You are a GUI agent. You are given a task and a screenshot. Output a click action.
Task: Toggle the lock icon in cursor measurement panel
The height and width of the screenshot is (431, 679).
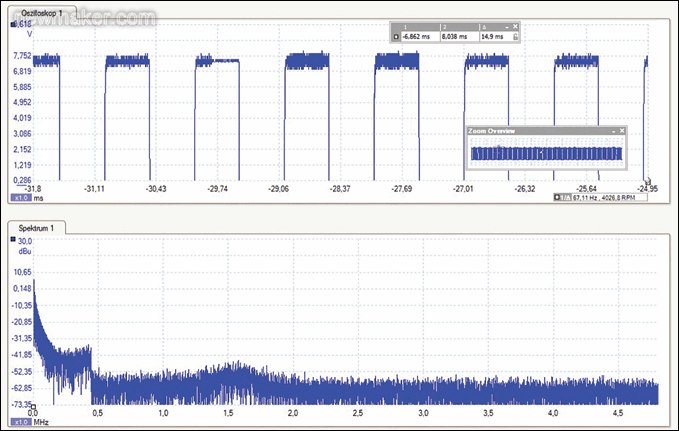(x=515, y=36)
